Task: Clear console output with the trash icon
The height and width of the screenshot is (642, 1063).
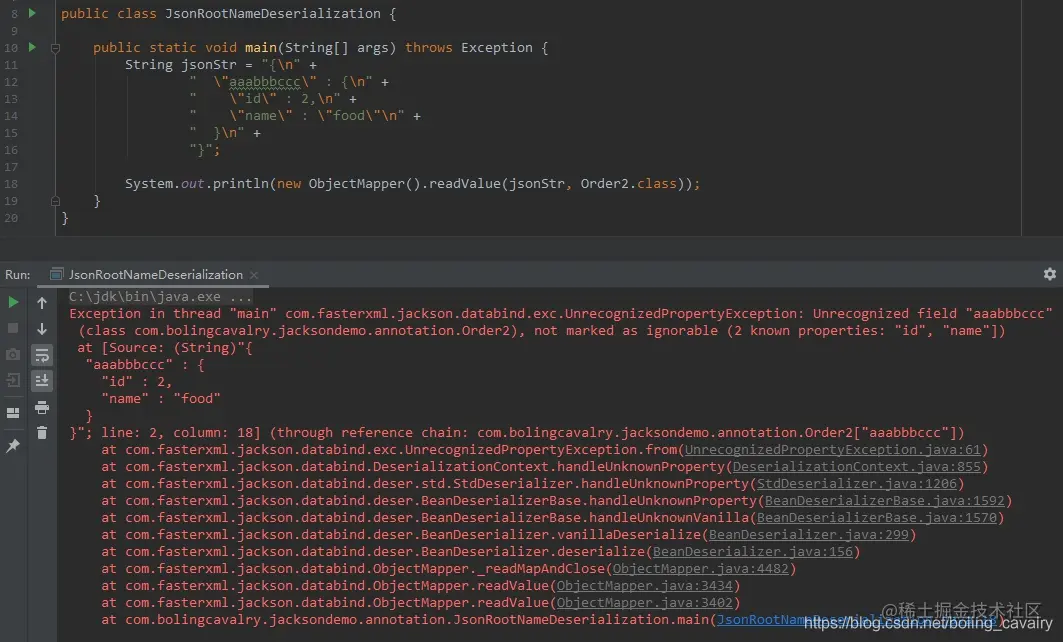Action: click(x=42, y=433)
